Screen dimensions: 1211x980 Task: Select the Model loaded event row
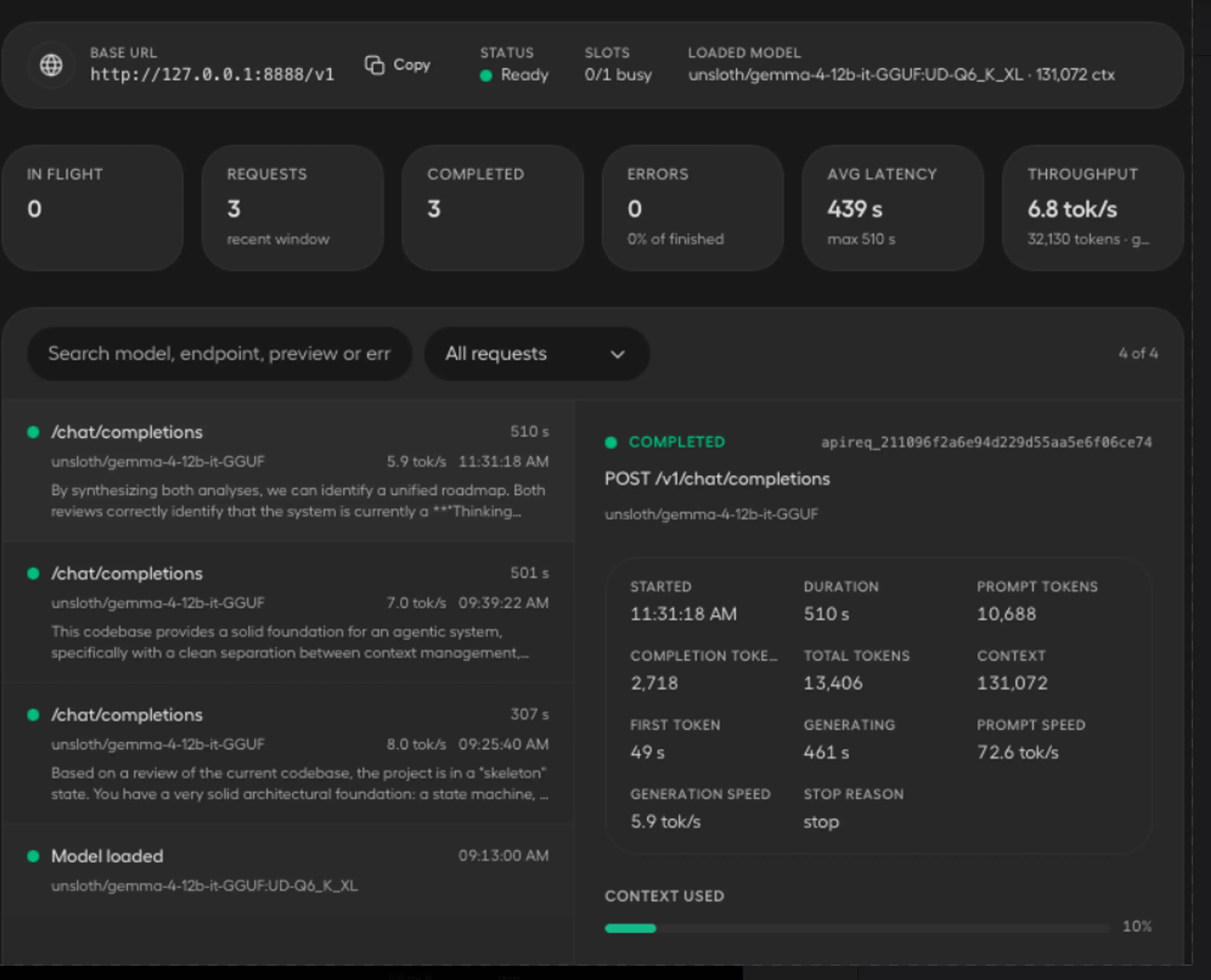[288, 870]
